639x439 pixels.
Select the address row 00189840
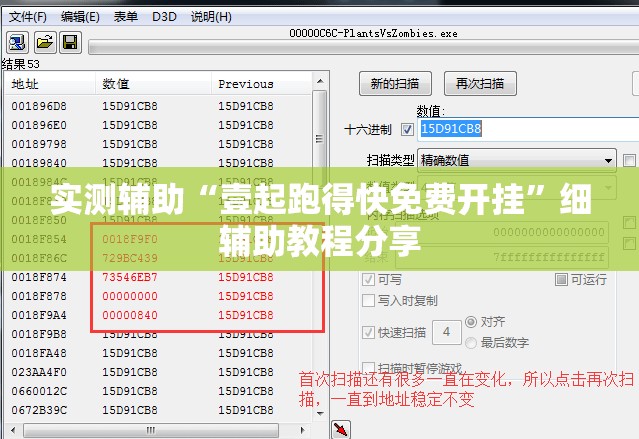(158, 163)
